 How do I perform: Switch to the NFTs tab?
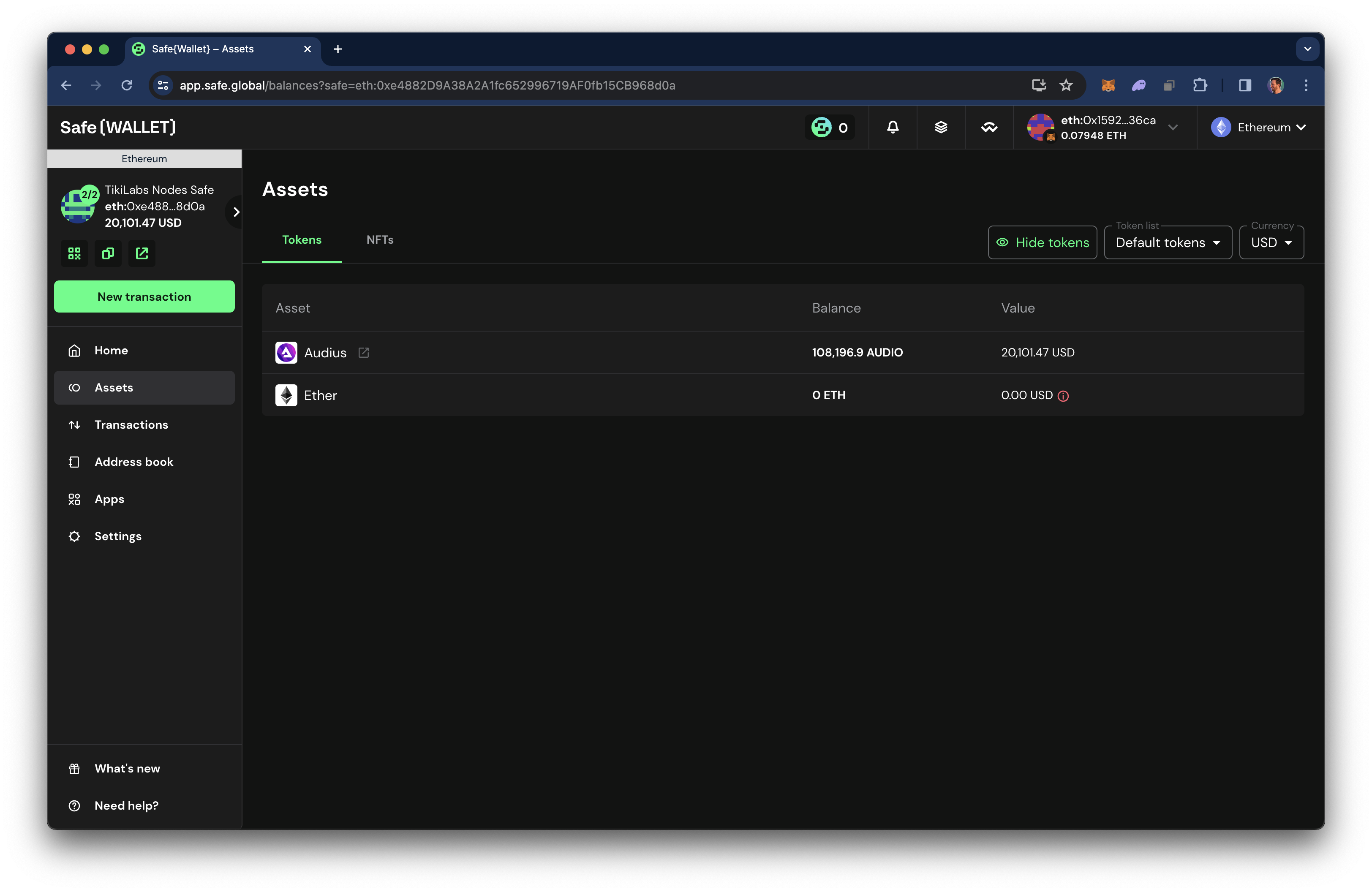coord(380,240)
